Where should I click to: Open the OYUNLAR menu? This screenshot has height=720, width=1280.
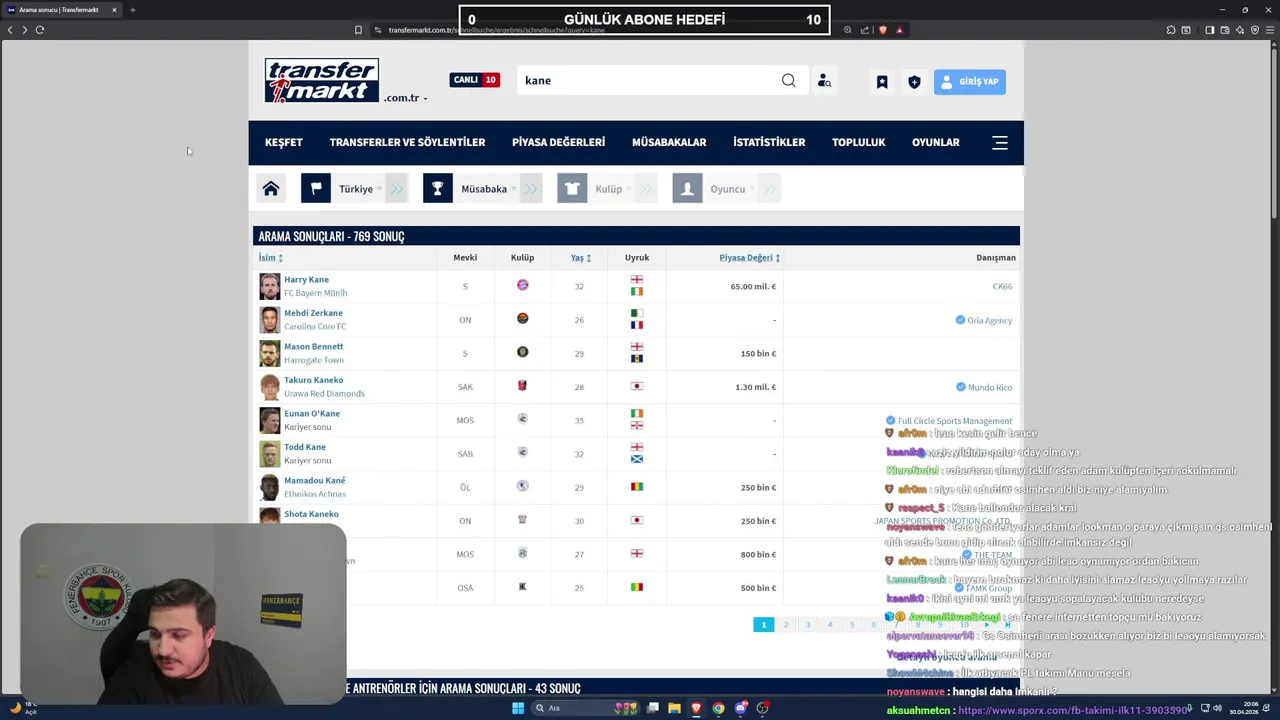pyautogui.click(x=936, y=143)
